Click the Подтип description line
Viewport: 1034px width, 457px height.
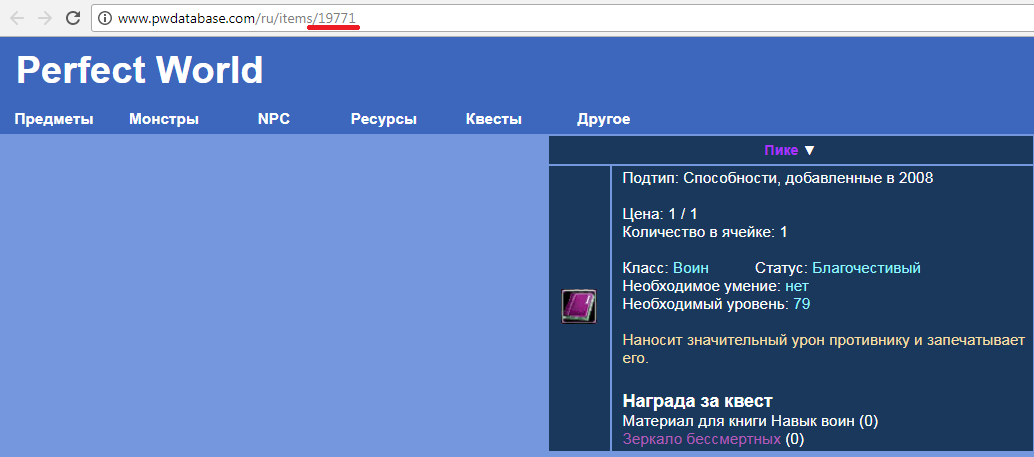pos(778,178)
